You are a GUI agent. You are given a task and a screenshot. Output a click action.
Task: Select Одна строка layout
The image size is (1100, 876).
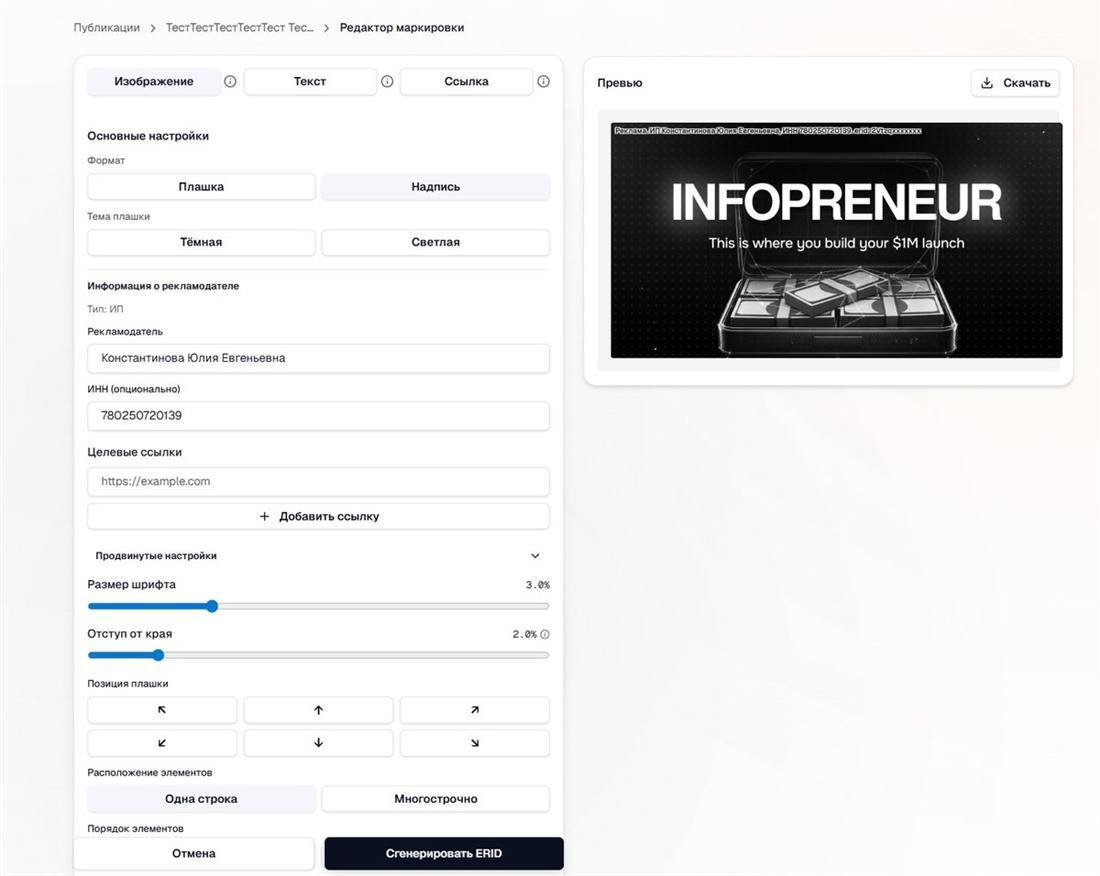pos(201,799)
